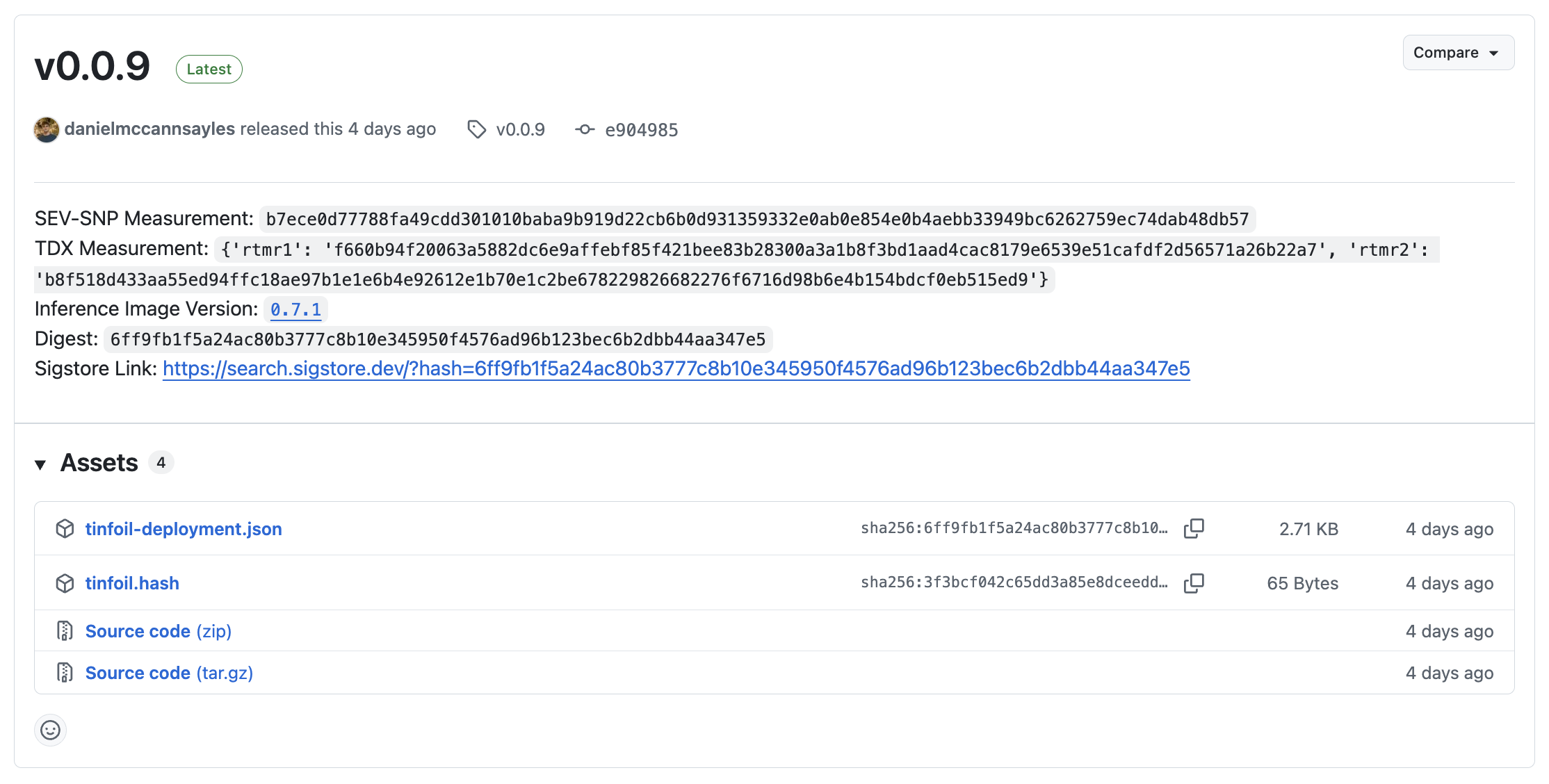Click danielmccannsayles's avatar picture
Image resolution: width=1549 pixels, height=784 pixels.
pyautogui.click(x=46, y=129)
